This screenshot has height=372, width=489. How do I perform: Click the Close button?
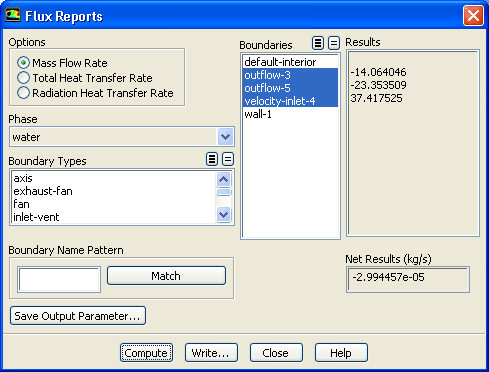[276, 353]
